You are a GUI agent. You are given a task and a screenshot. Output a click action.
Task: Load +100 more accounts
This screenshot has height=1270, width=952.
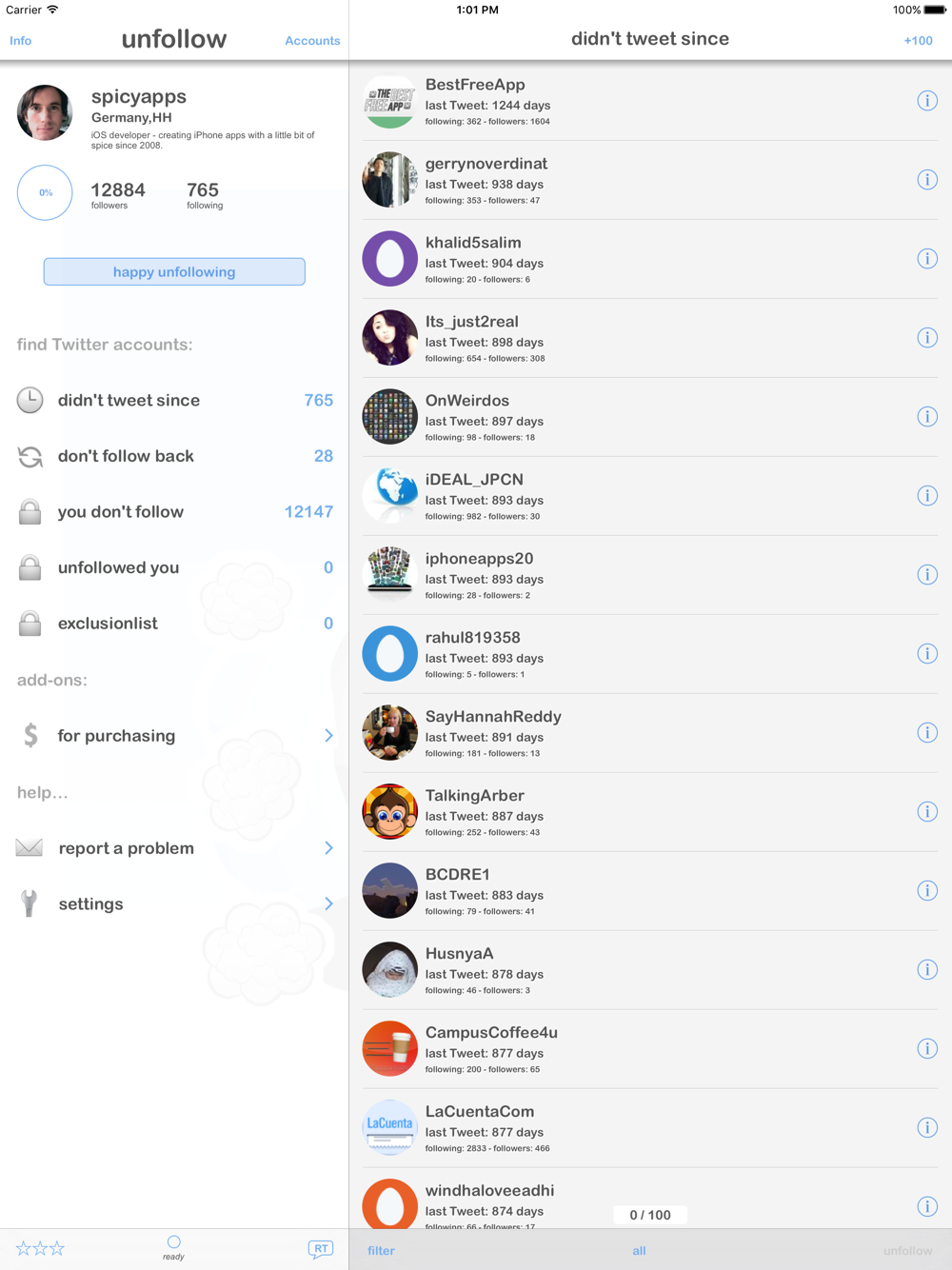click(918, 41)
